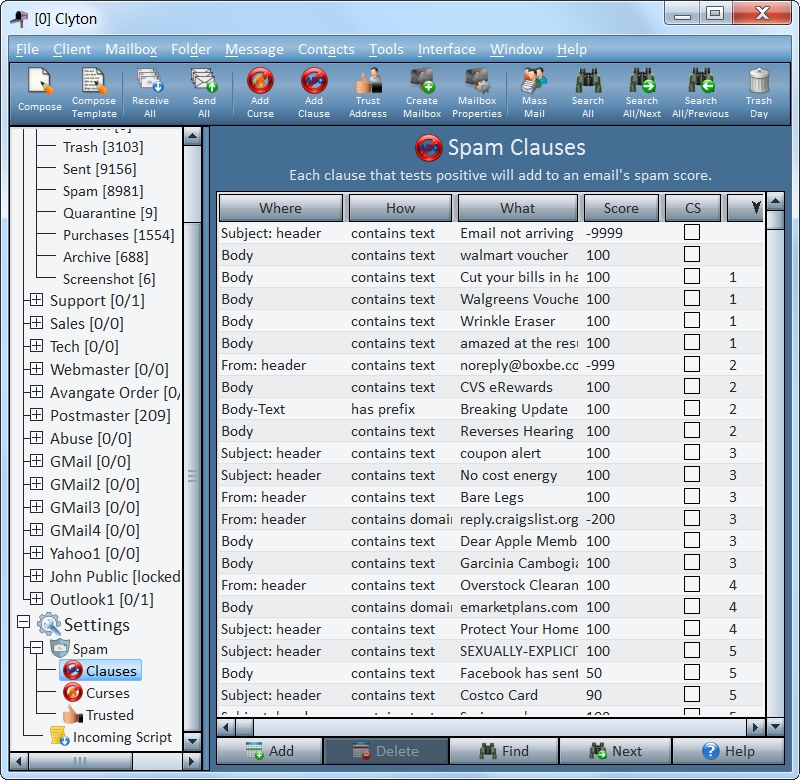
Task: Click the Search All/Next icon
Action: [x=642, y=93]
